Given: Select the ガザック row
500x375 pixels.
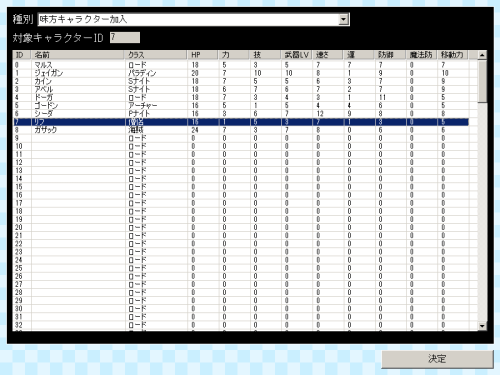Looking at the screenshot, I should click(241, 130).
